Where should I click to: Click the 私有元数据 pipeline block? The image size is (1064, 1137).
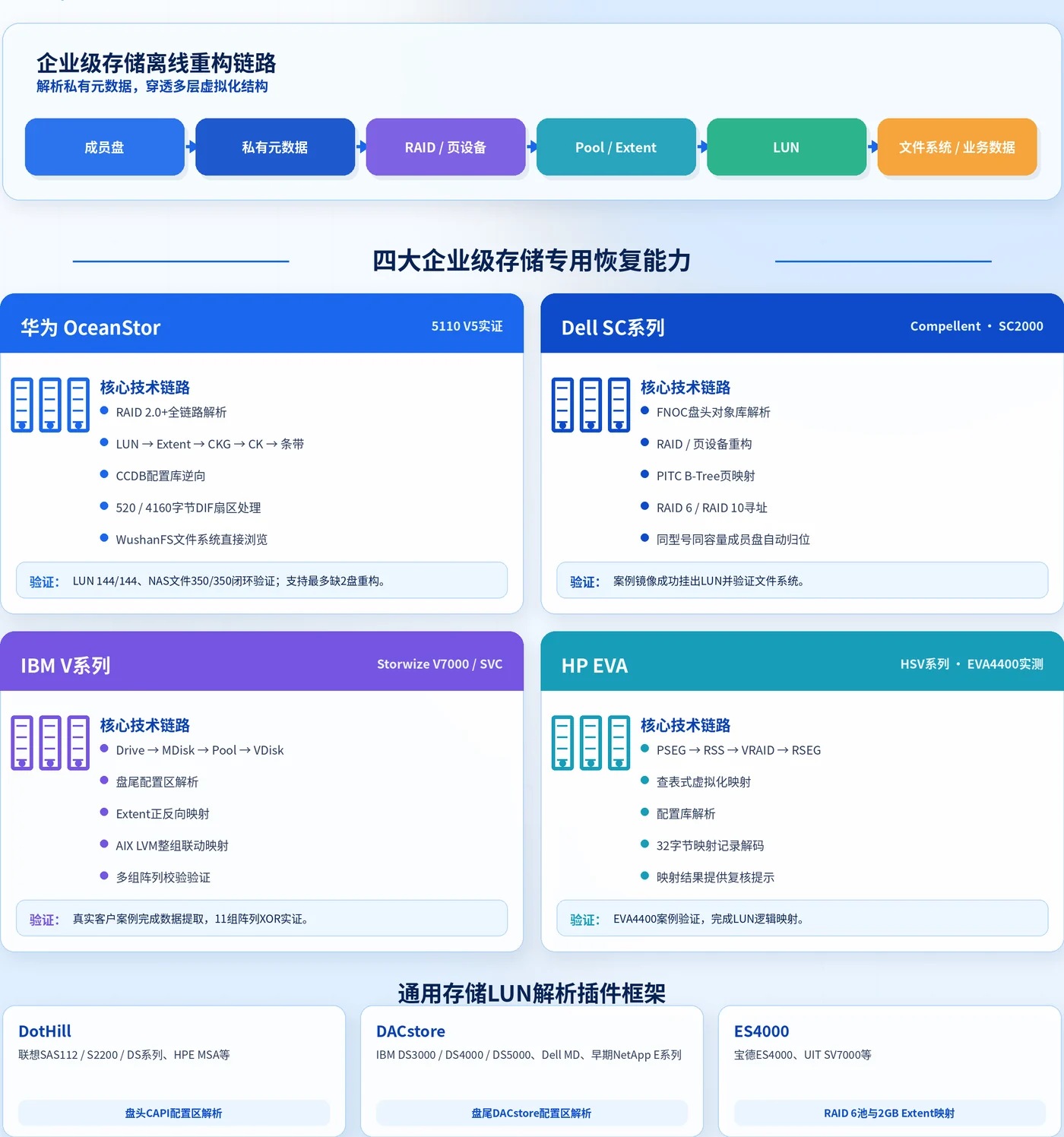pos(275,147)
